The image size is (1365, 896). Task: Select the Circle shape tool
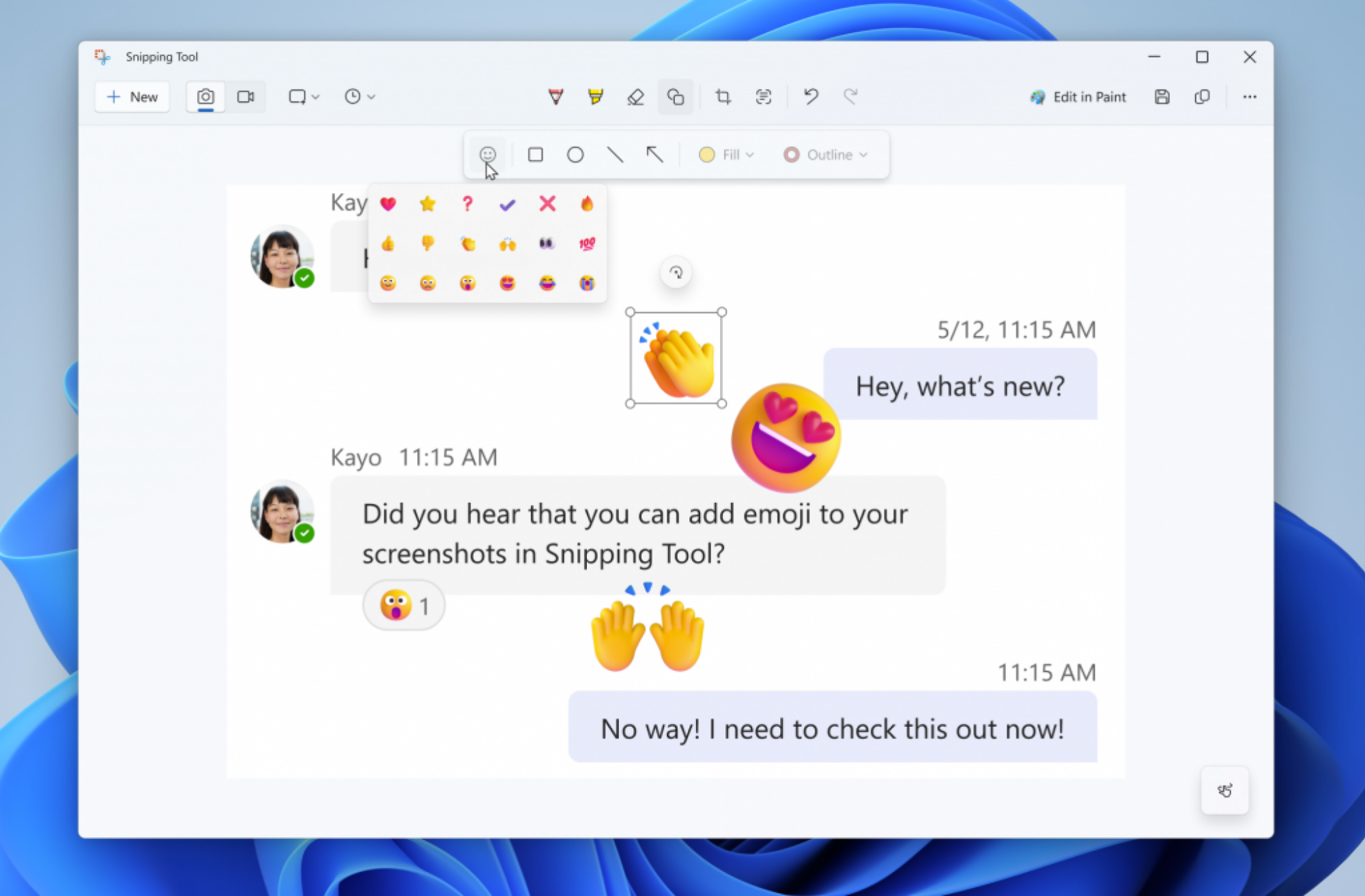575,154
